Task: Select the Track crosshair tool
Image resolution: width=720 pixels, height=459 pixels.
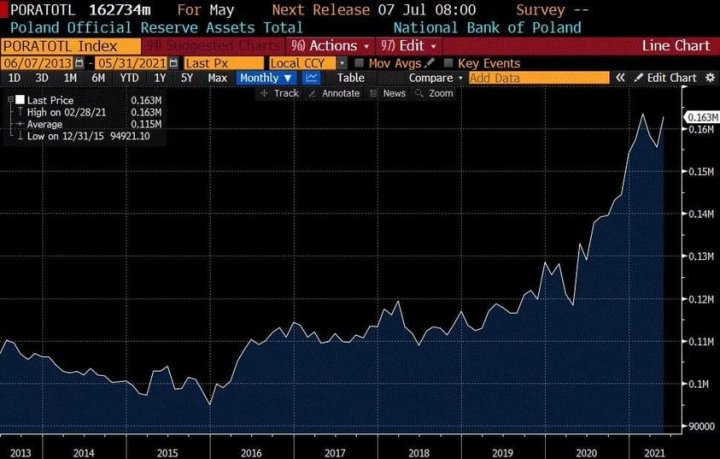Action: click(x=280, y=93)
